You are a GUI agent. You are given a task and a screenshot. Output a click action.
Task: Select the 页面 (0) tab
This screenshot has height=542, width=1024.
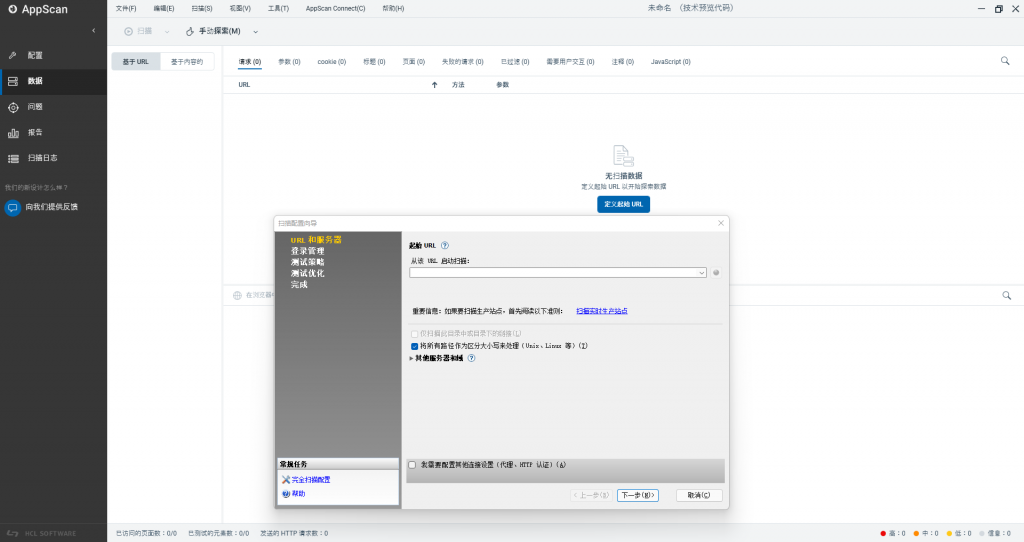[413, 61]
